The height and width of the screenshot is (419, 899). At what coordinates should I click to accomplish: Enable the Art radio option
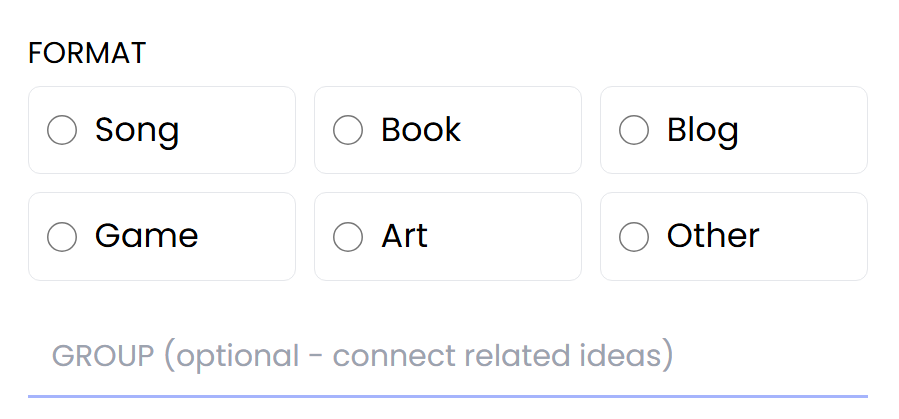pyautogui.click(x=348, y=236)
